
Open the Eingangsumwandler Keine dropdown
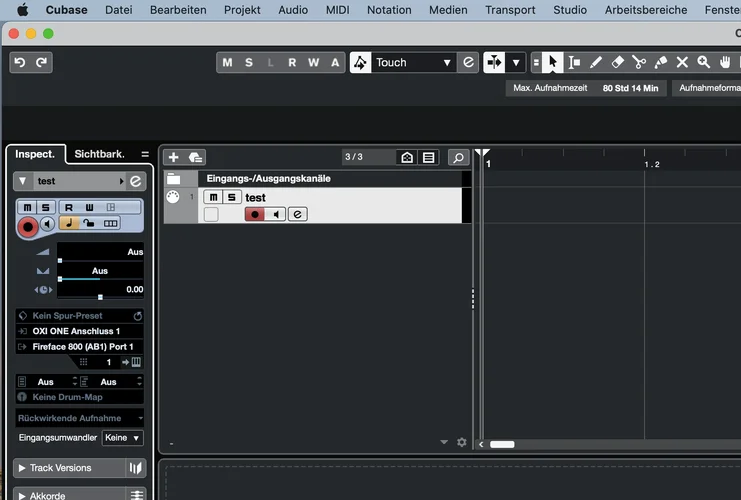pos(123,438)
